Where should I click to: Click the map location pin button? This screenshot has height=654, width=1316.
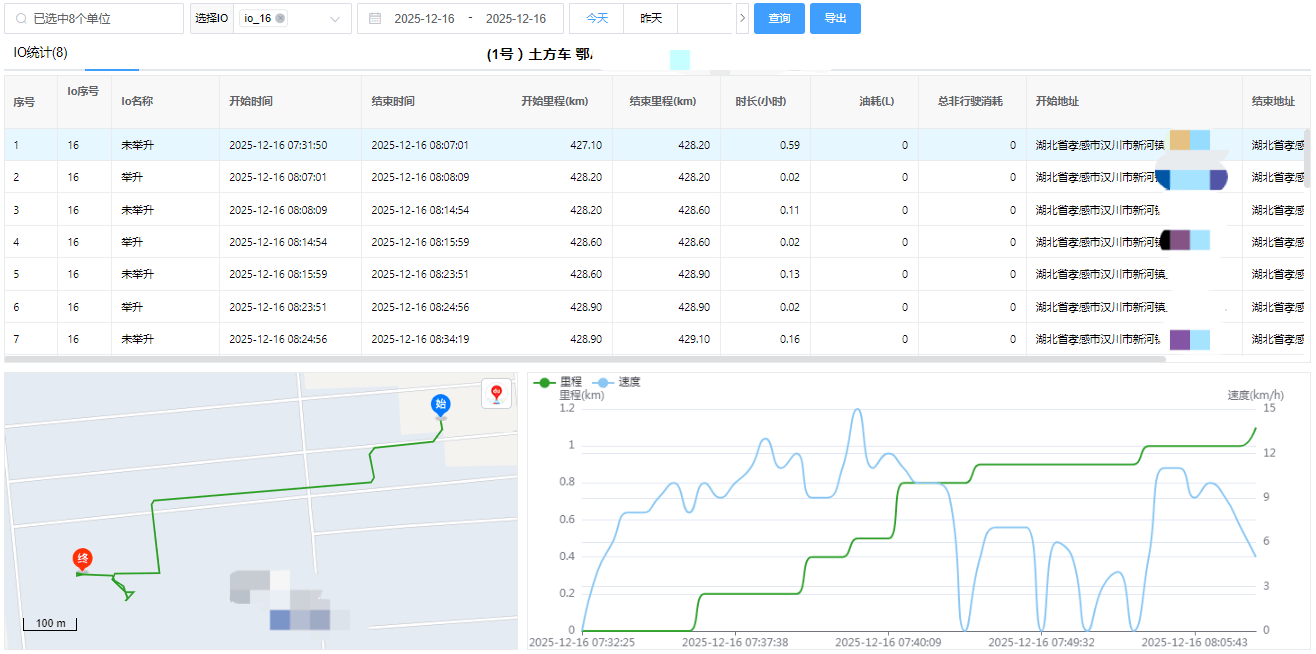496,394
